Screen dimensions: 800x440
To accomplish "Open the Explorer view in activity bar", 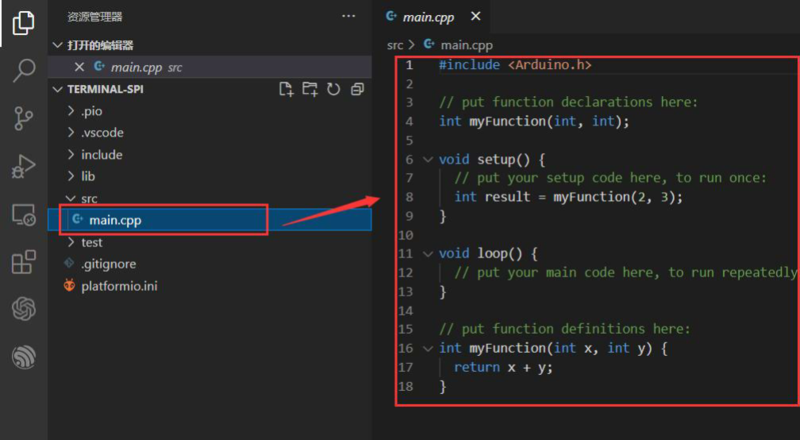I will 23,23.
